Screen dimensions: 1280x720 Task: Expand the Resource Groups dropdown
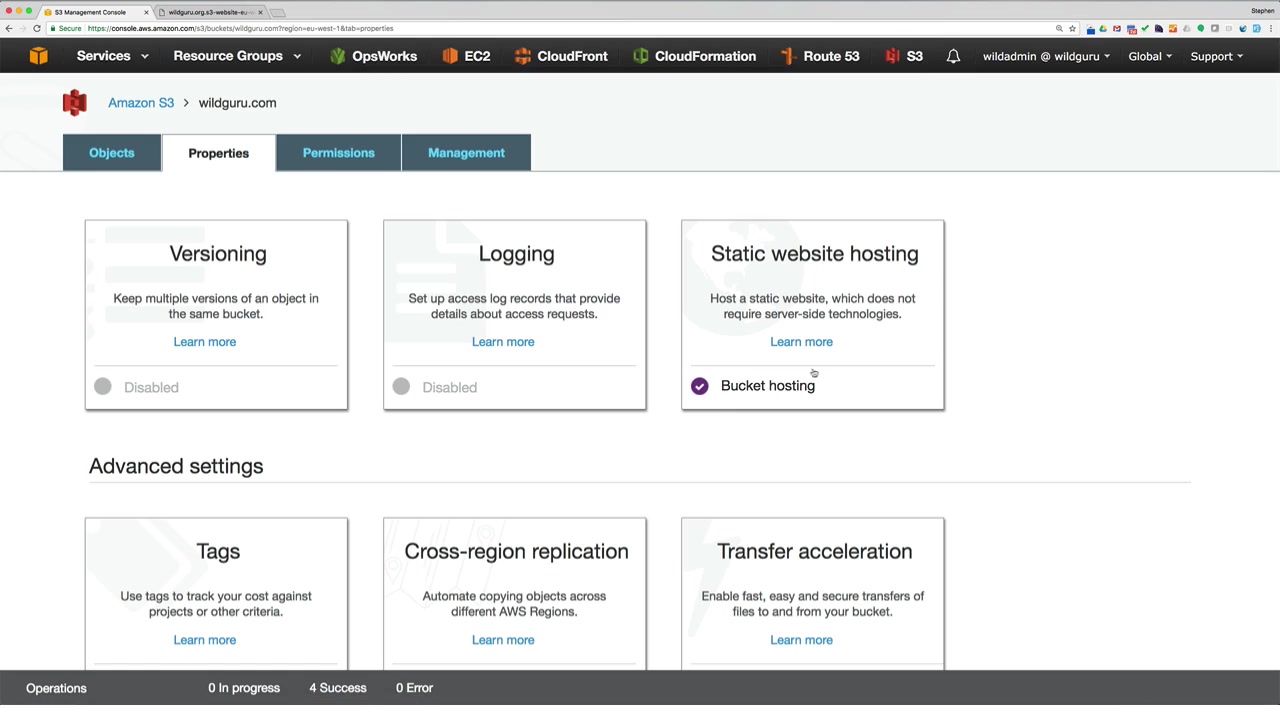click(237, 57)
